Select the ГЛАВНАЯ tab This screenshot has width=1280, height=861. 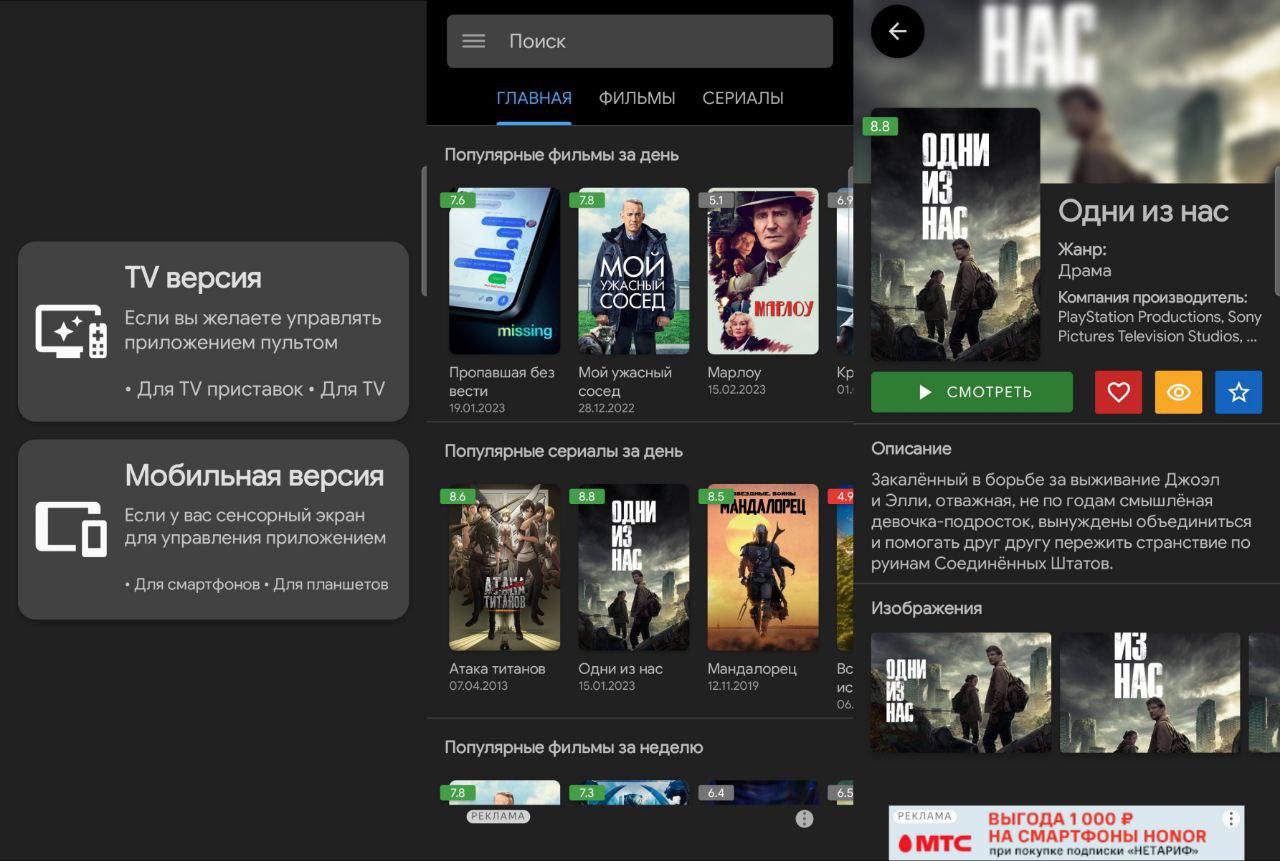click(534, 98)
